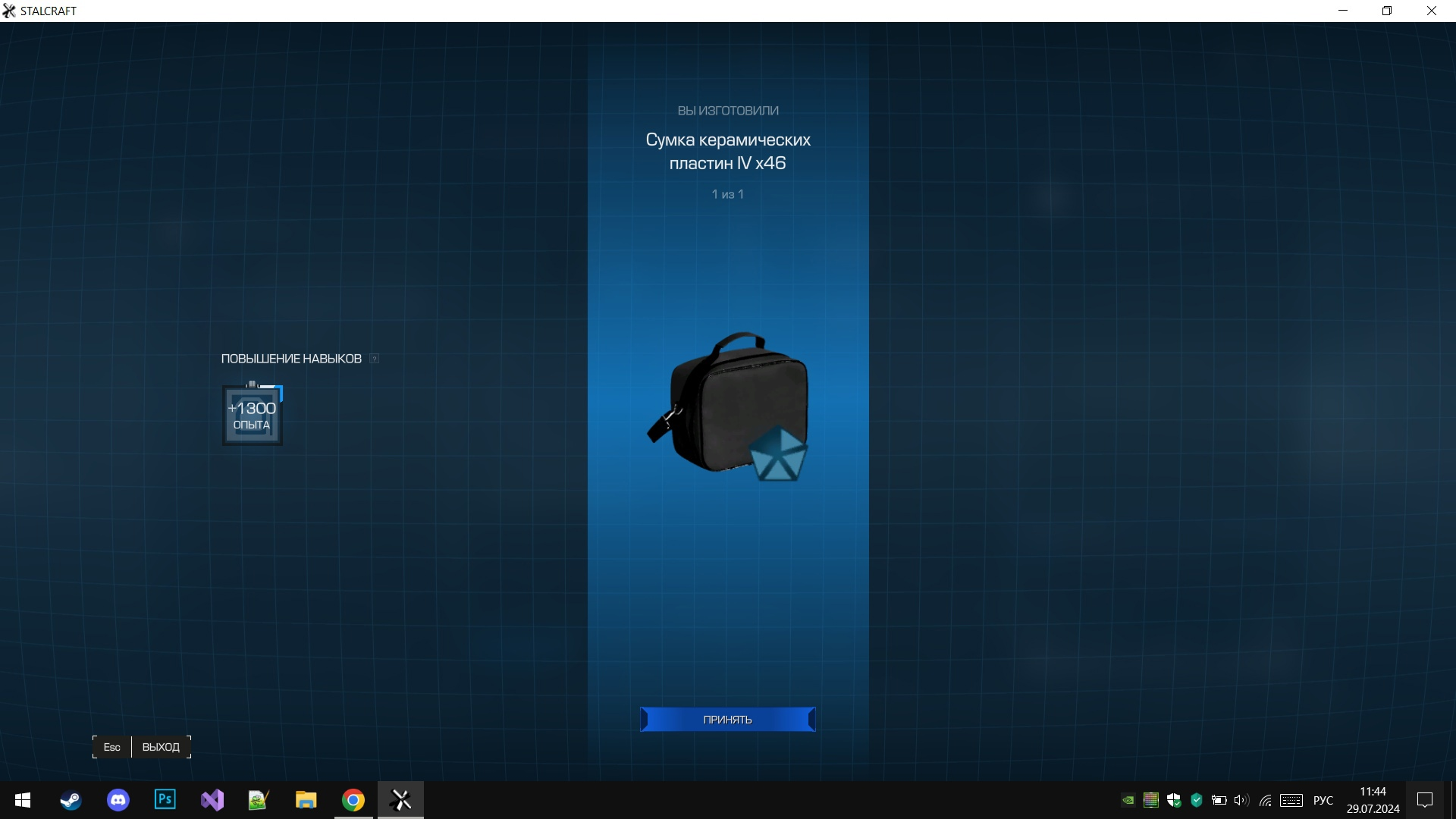The width and height of the screenshot is (1456, 819).
Task: Open Photoshop from the taskbar
Action: click(165, 800)
